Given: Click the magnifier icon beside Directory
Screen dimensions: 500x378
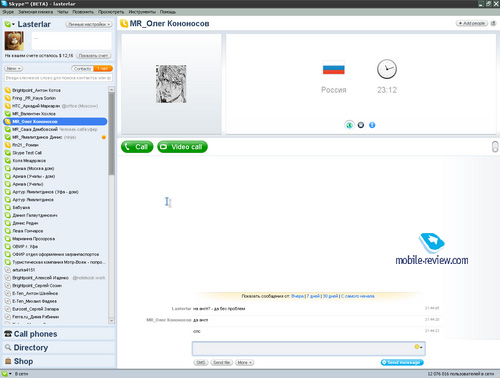Looking at the screenshot, I should point(8,348).
